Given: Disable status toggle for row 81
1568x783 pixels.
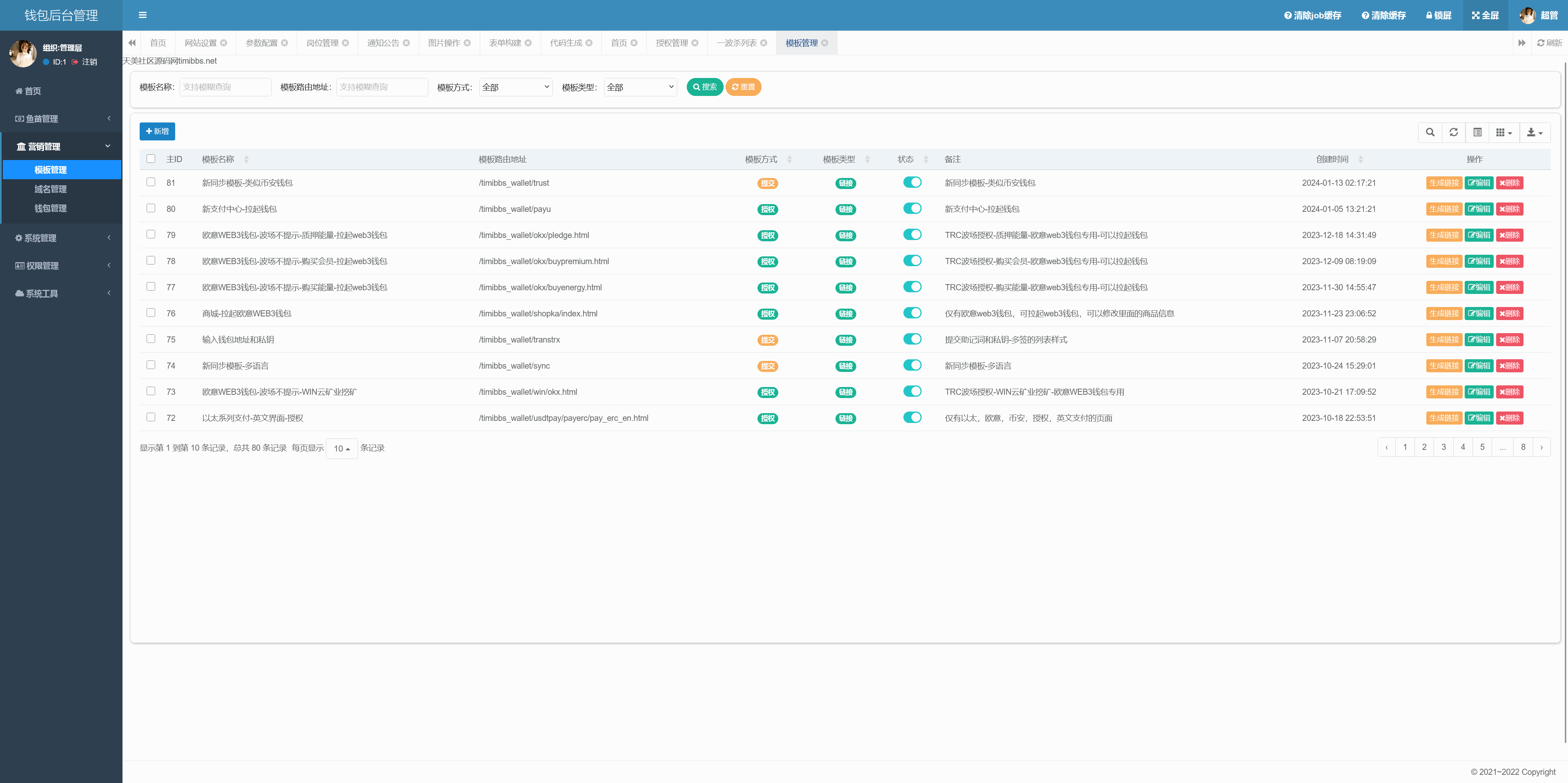Looking at the screenshot, I should pyautogui.click(x=912, y=182).
